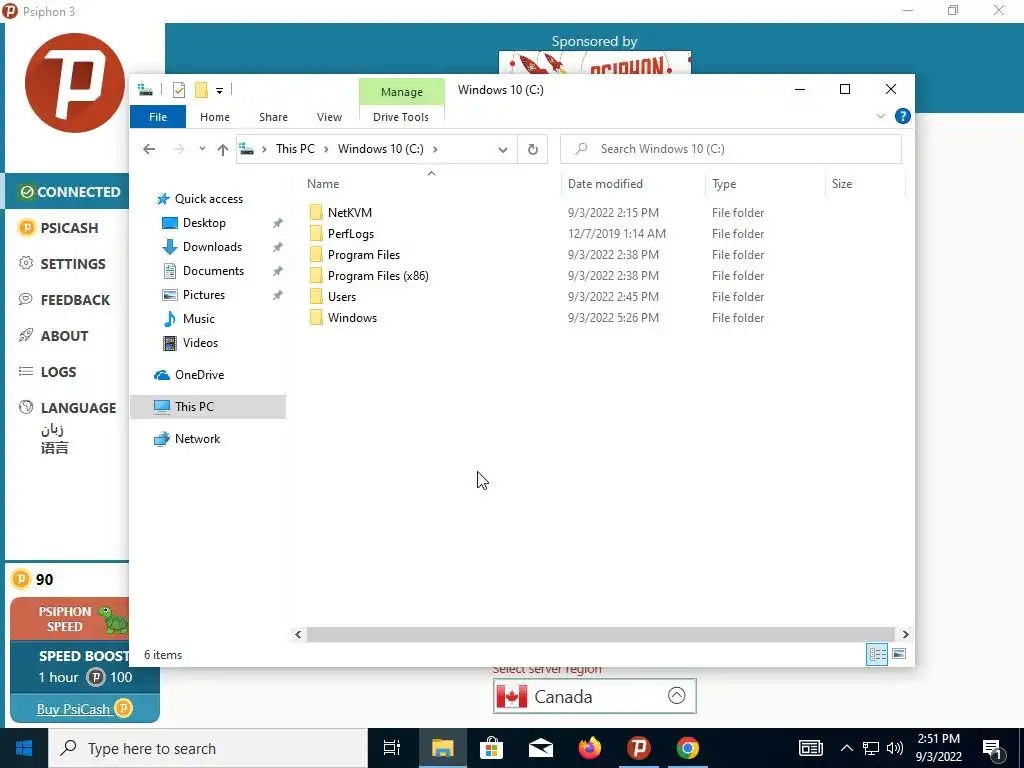Open the Drive Tools ribbon tab
Image resolution: width=1024 pixels, height=768 pixels.
401,117
